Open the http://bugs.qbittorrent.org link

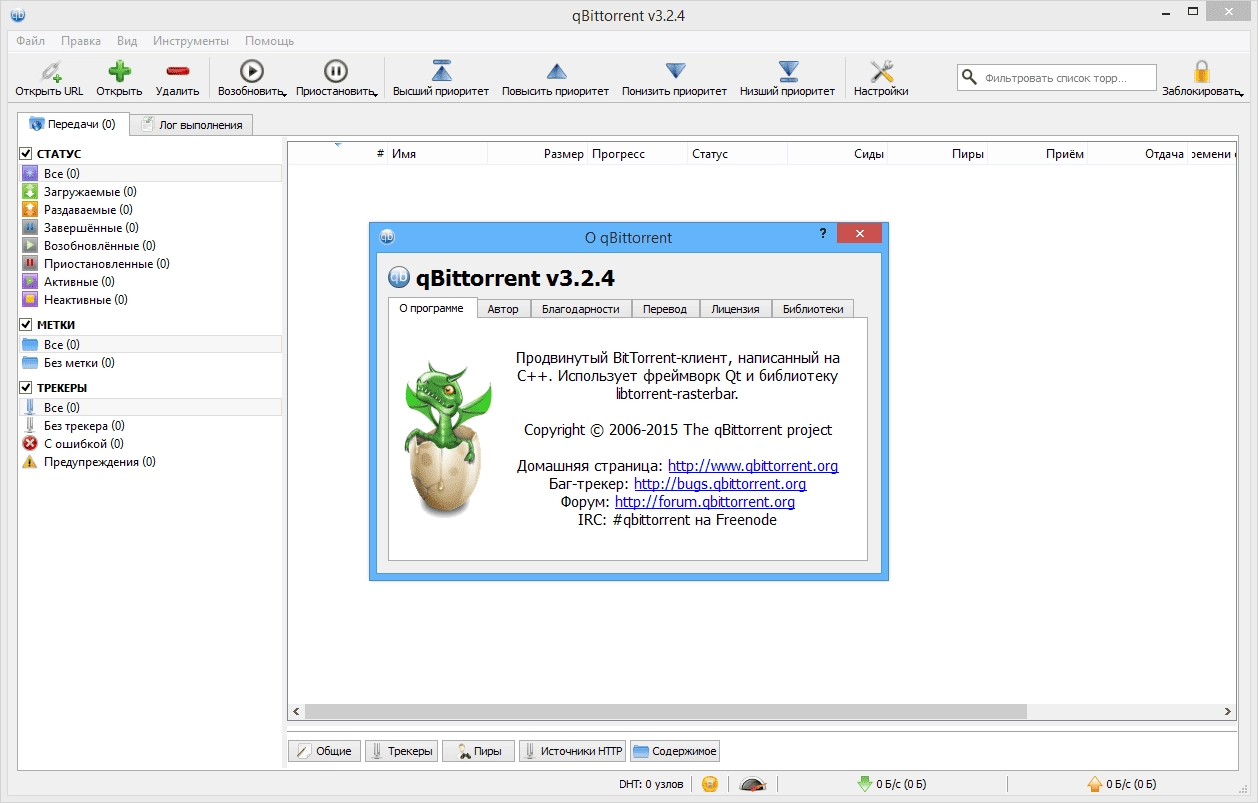(x=720, y=484)
